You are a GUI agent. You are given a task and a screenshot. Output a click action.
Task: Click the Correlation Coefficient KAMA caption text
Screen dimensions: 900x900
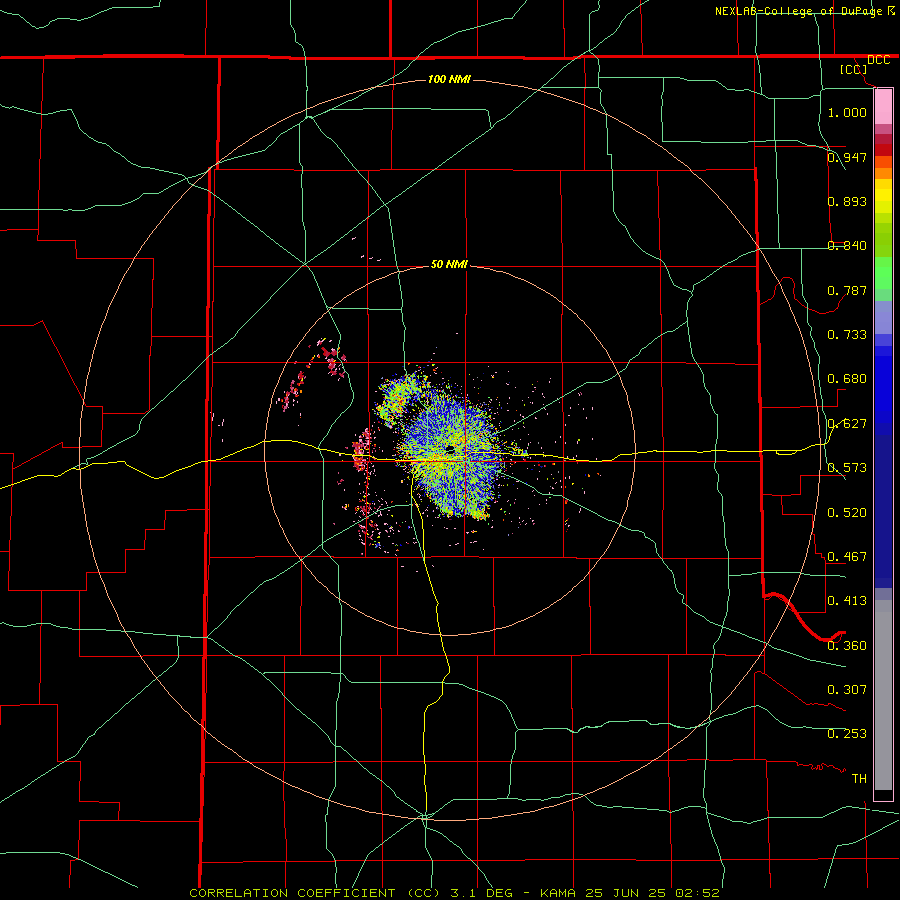click(454, 893)
